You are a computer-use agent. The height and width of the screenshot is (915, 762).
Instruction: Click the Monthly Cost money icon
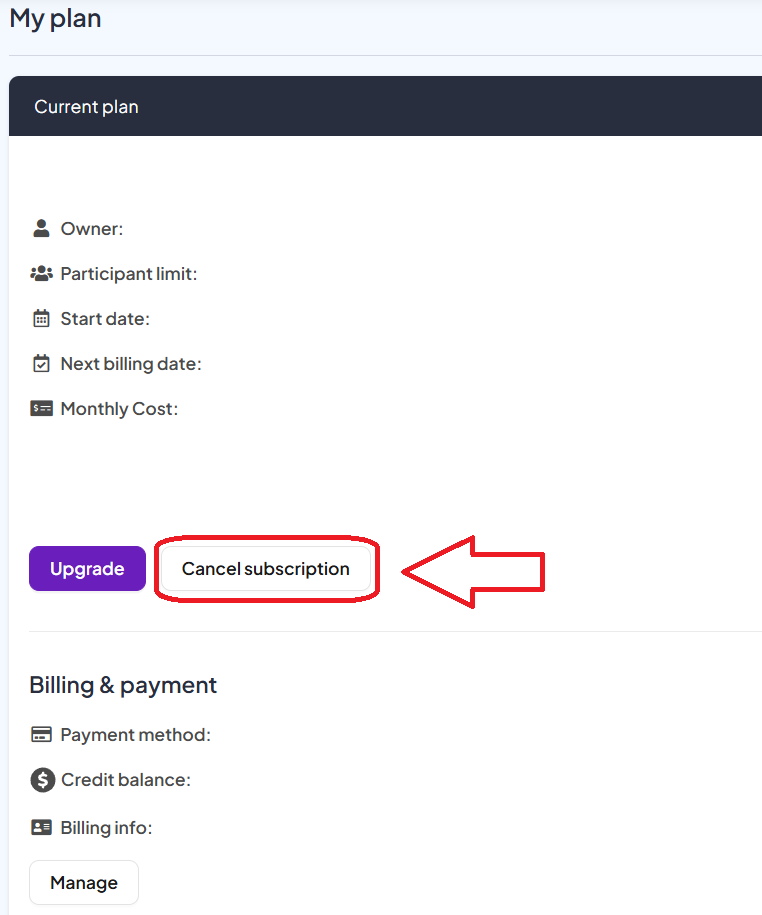(x=41, y=409)
